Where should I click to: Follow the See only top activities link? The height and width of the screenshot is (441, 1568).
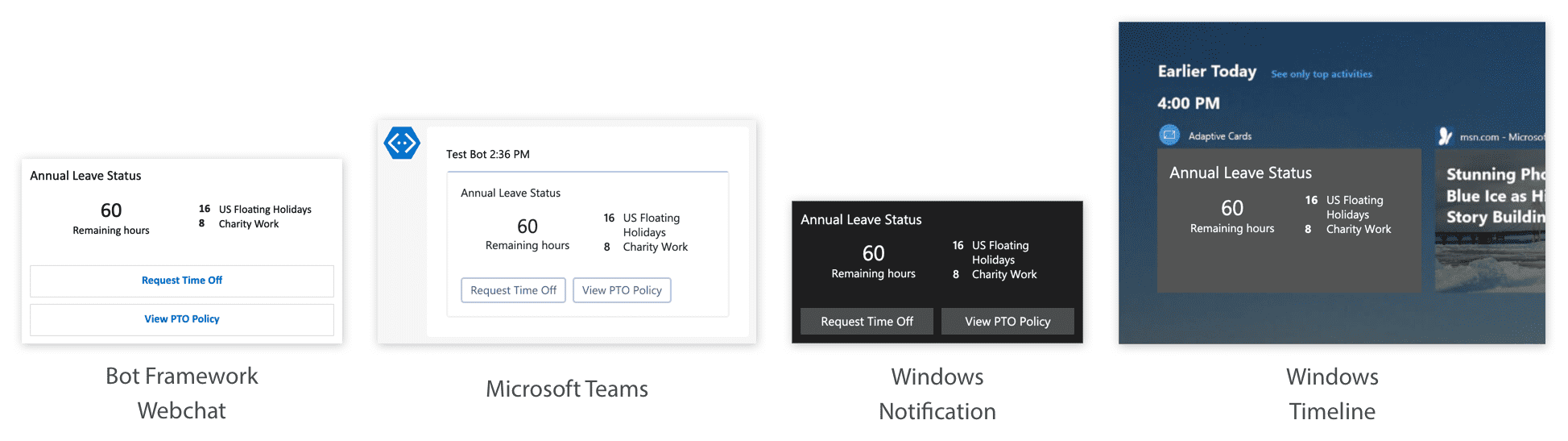point(1322,74)
